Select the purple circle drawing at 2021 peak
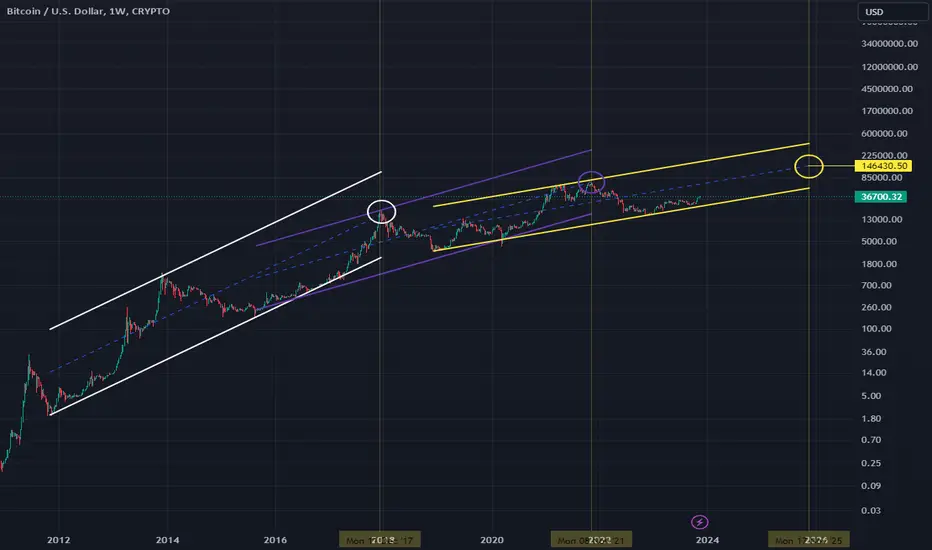The width and height of the screenshot is (932, 550). click(591, 183)
